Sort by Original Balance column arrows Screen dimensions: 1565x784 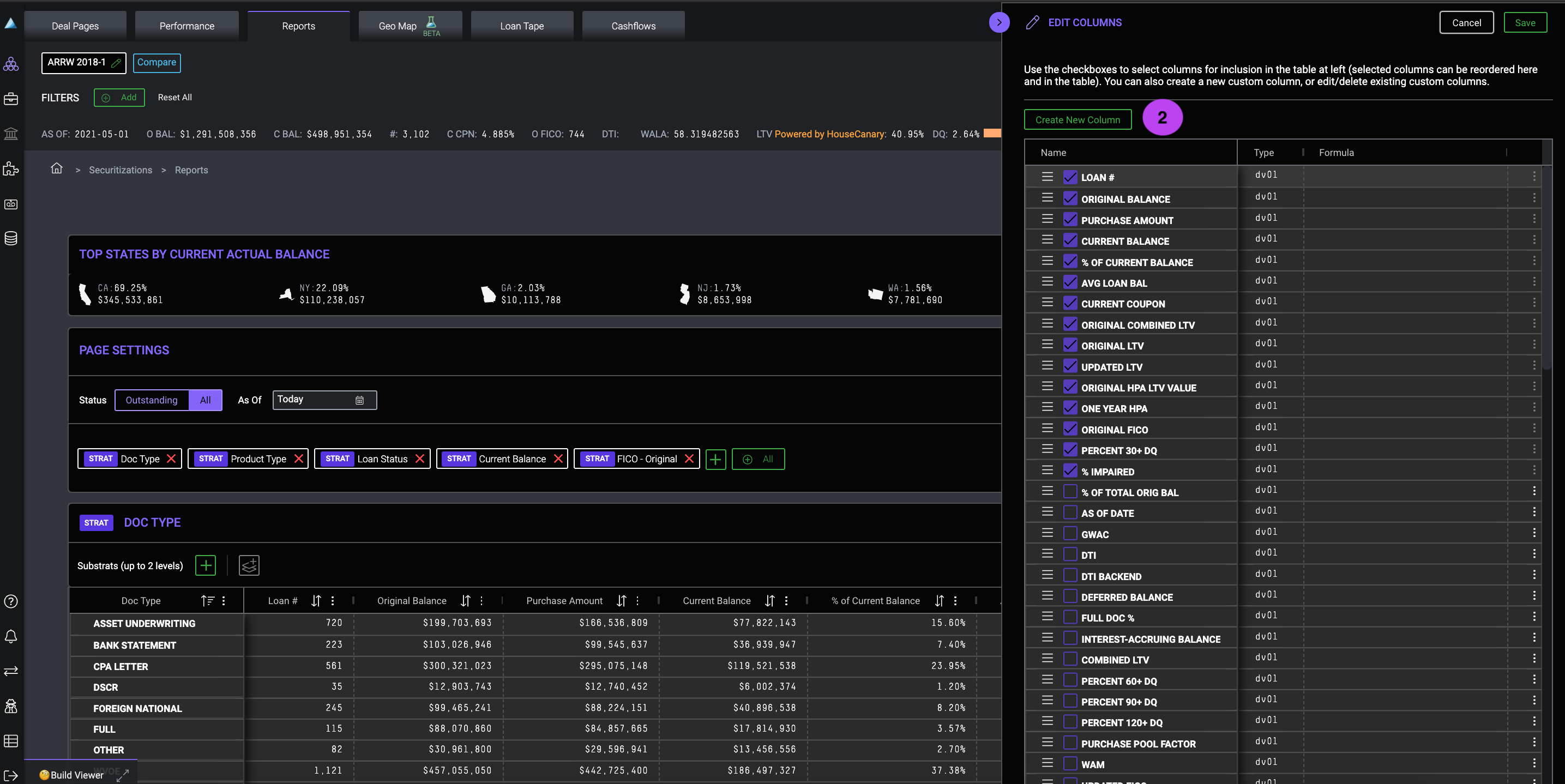[x=465, y=601]
